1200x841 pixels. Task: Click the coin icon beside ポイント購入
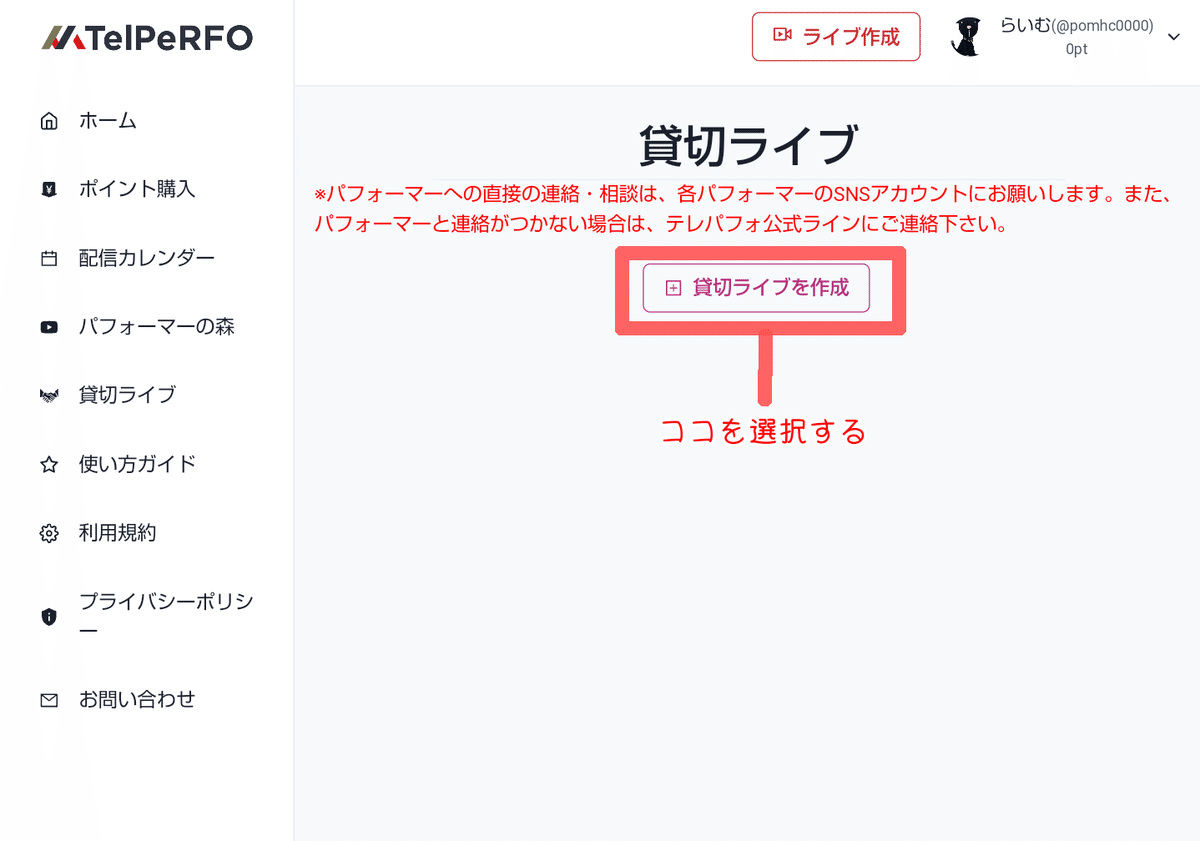pos(49,189)
